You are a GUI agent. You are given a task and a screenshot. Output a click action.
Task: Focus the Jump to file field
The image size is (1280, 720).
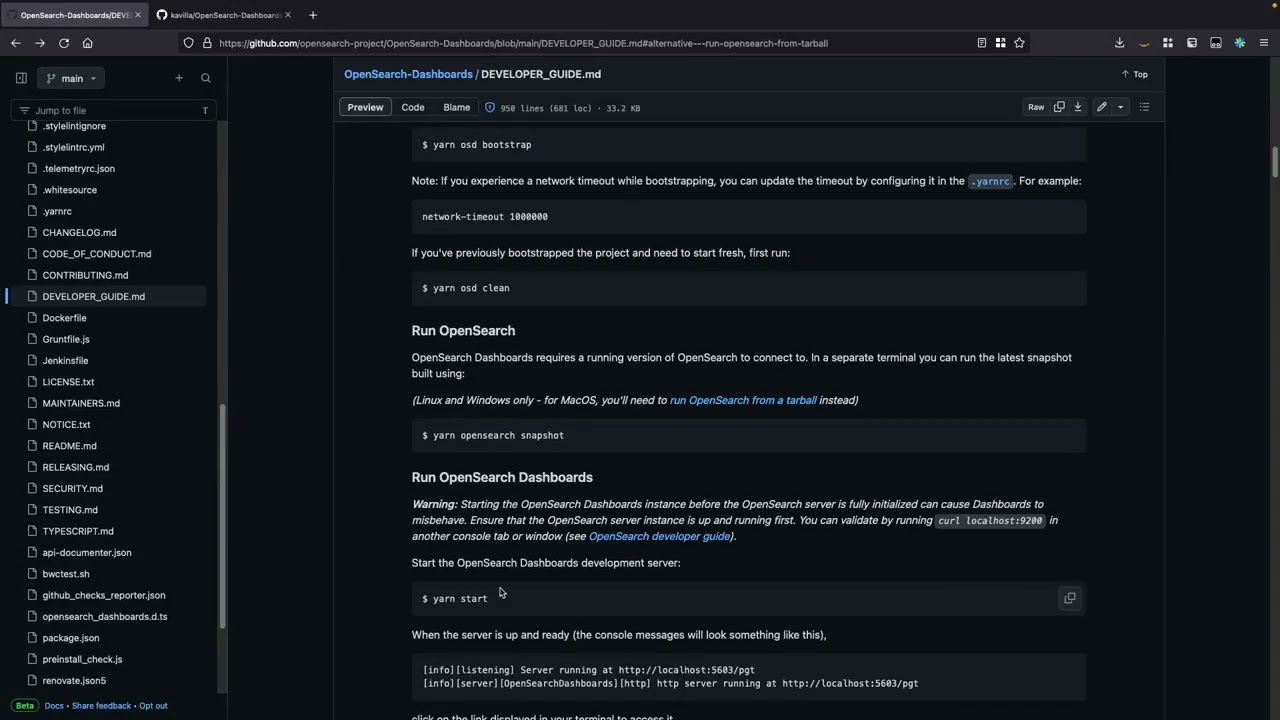tap(113, 110)
